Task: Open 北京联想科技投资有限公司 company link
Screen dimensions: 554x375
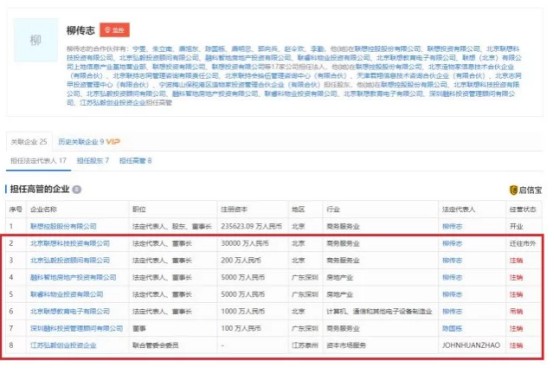Action: click(x=70, y=243)
